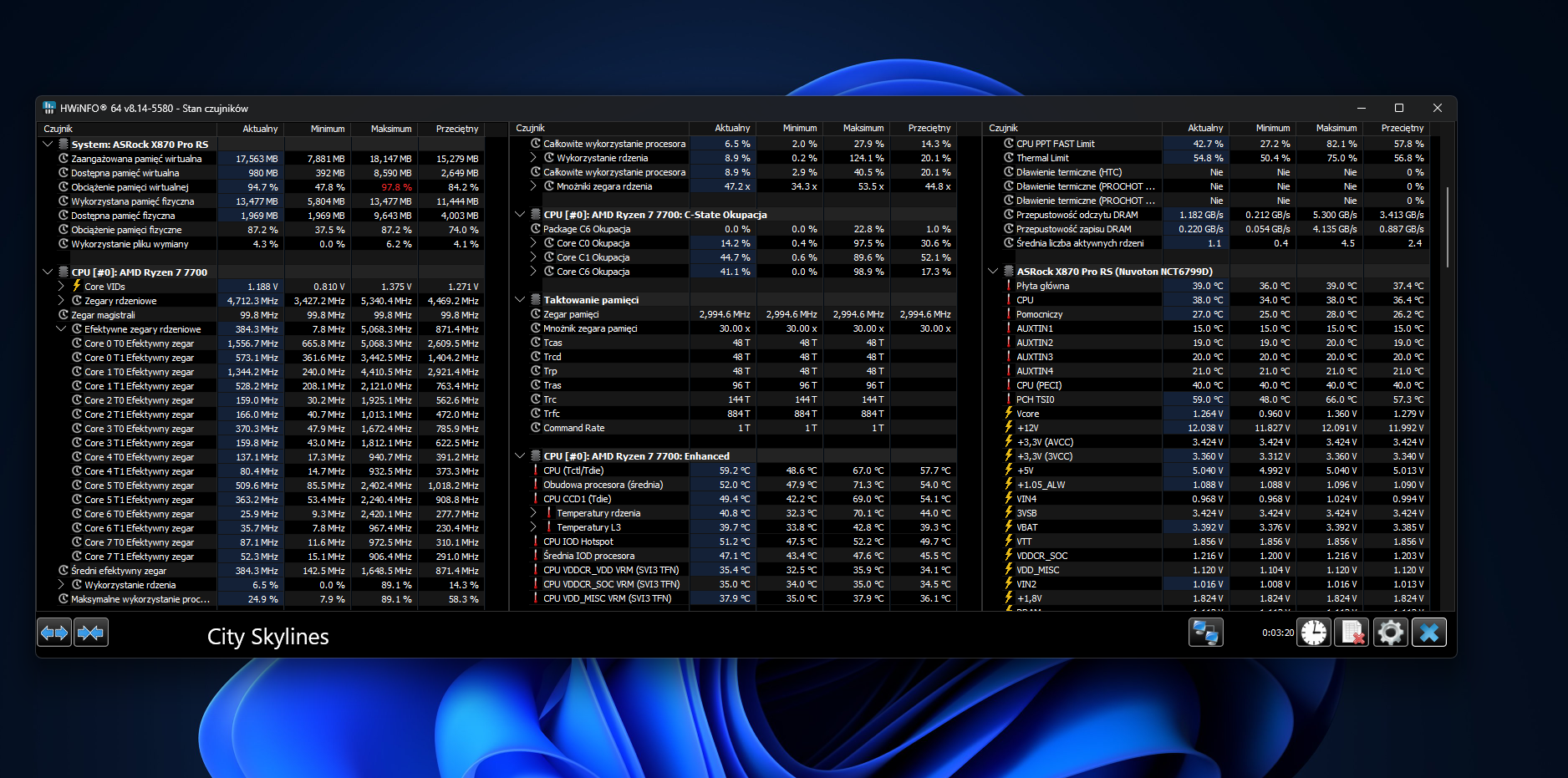Expand the Core C0 Okupacja row

533,243
